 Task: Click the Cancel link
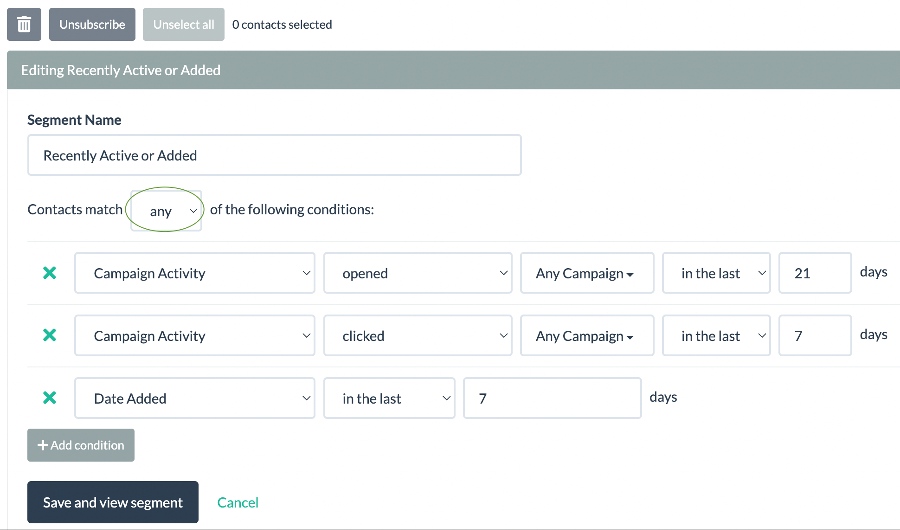coord(238,502)
